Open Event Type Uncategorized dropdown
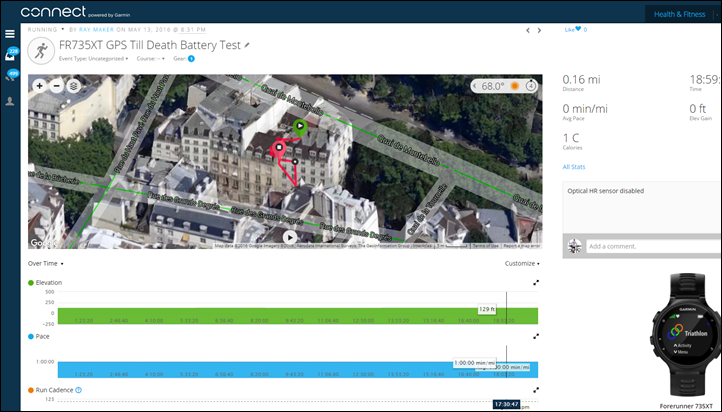 99,59
